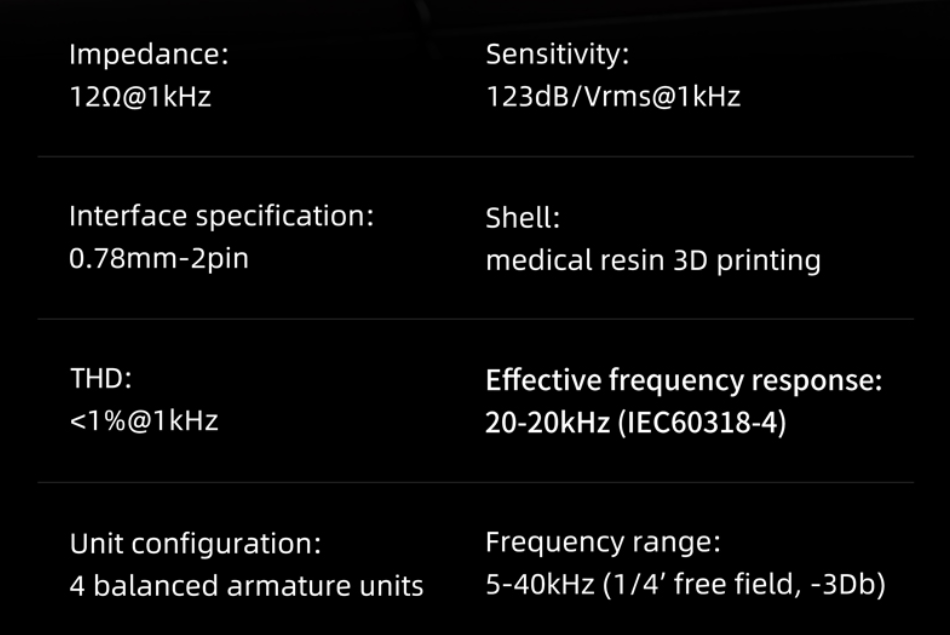Screen dimensions: 950x635
Task: Click the THD label
Action: [101, 379]
